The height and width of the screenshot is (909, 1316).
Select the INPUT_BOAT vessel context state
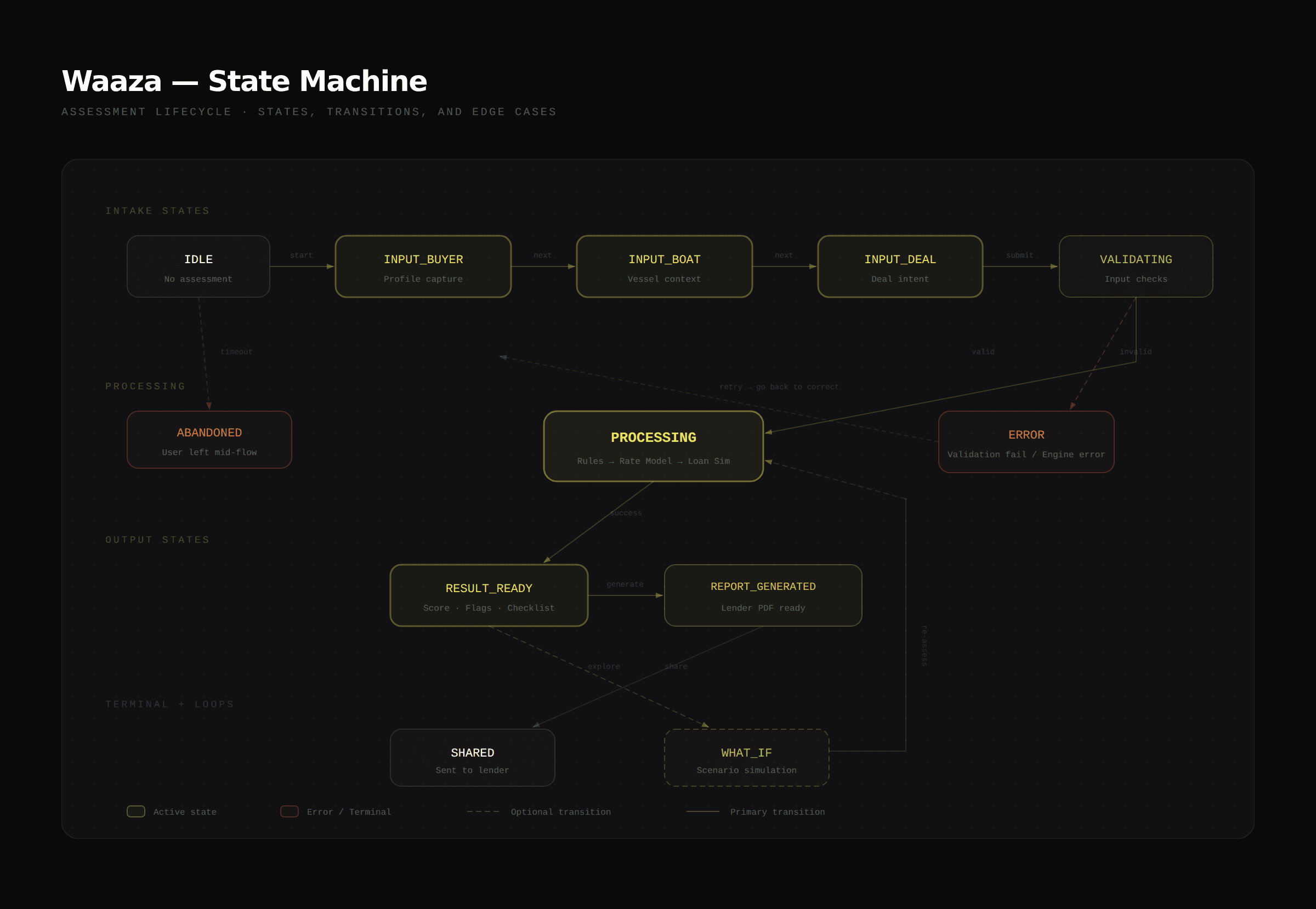663,266
